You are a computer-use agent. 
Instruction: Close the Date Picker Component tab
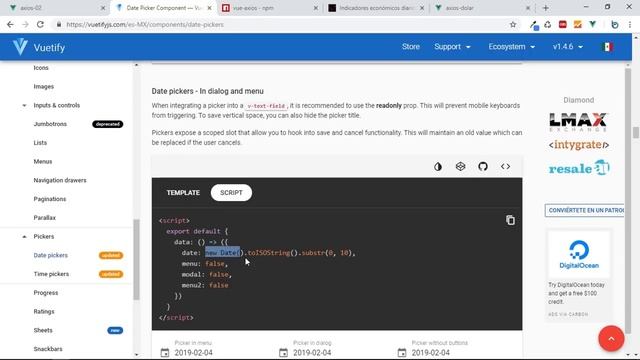209,8
